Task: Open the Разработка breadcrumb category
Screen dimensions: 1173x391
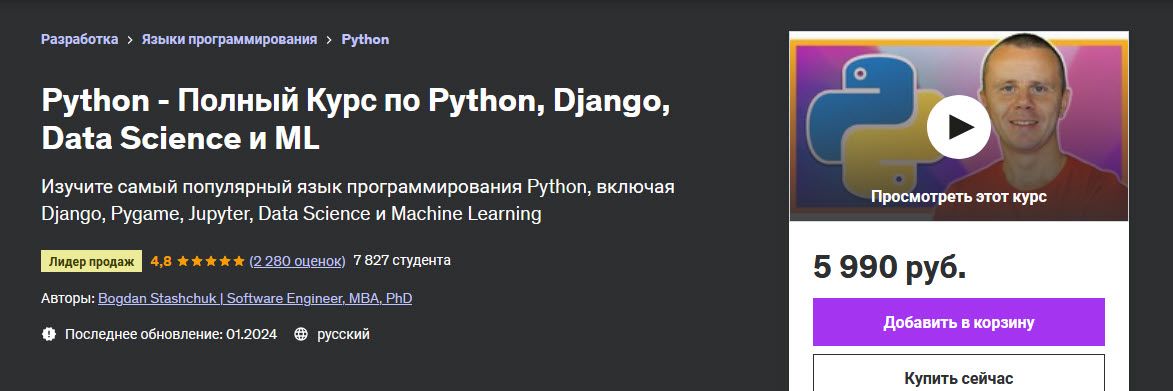Action: point(79,40)
